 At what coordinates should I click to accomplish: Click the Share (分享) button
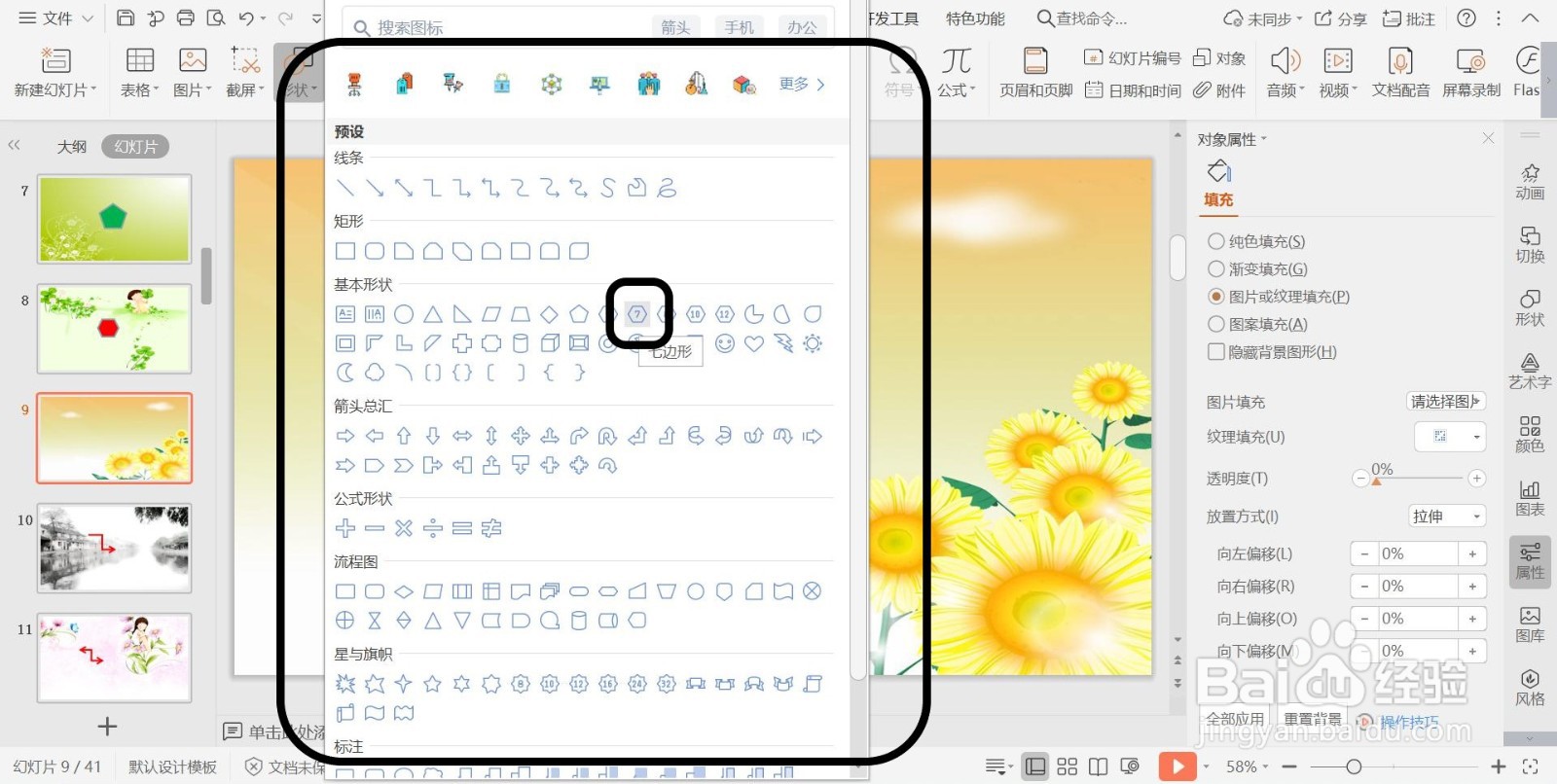pos(1340,18)
